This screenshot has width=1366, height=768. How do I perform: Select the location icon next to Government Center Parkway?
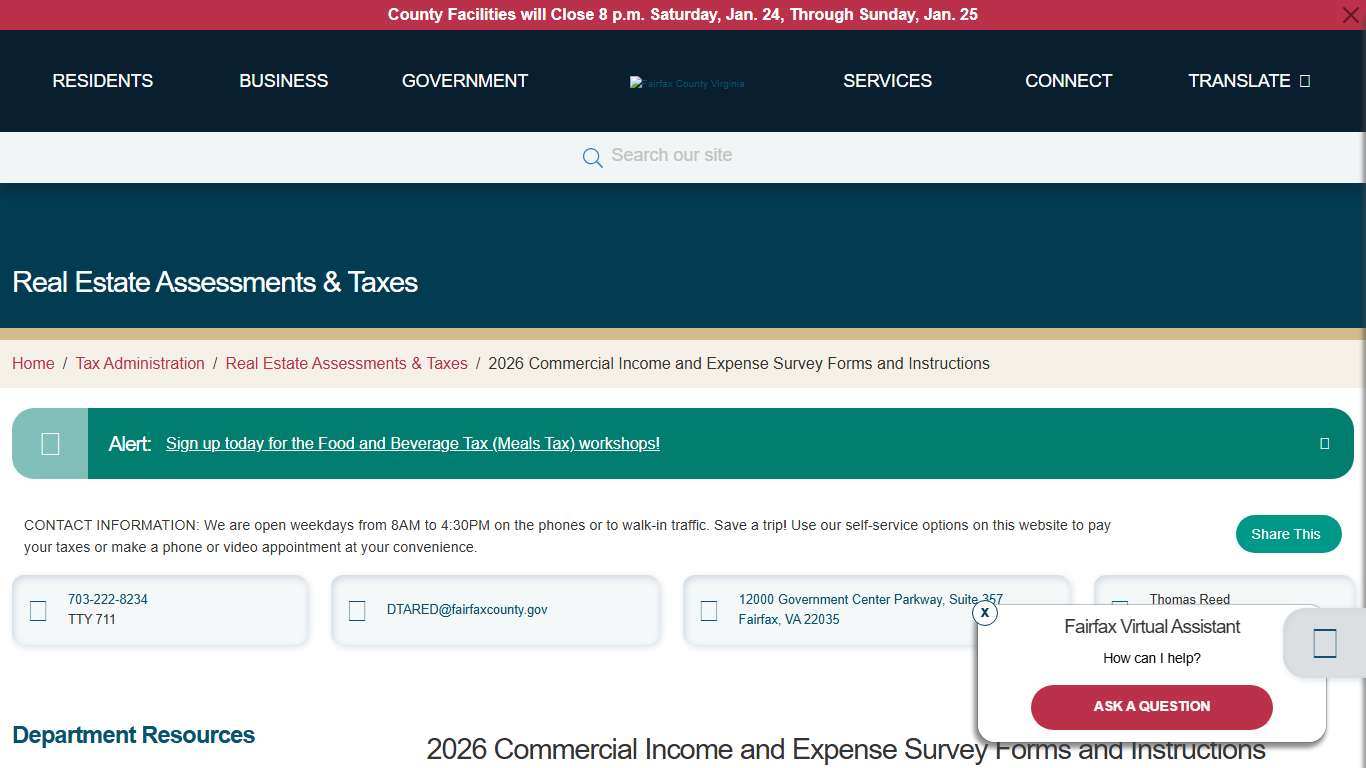[709, 610]
